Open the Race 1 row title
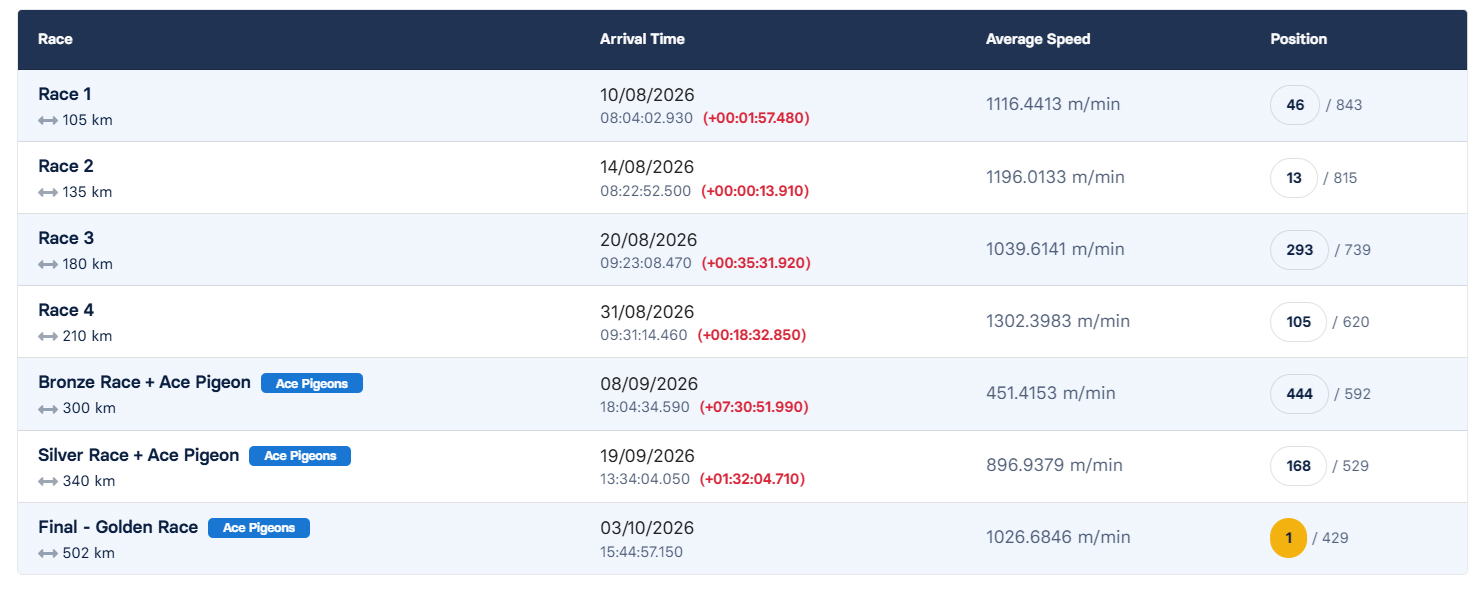 [65, 94]
